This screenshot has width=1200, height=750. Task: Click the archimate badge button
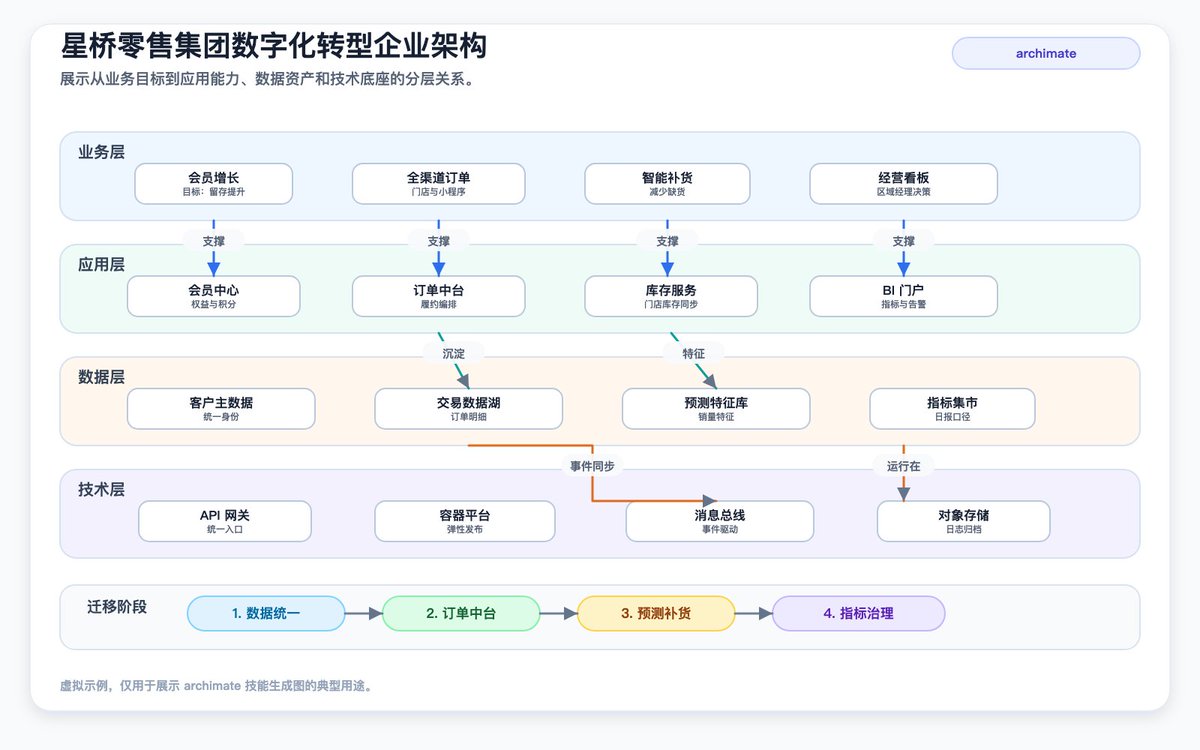(1046, 53)
